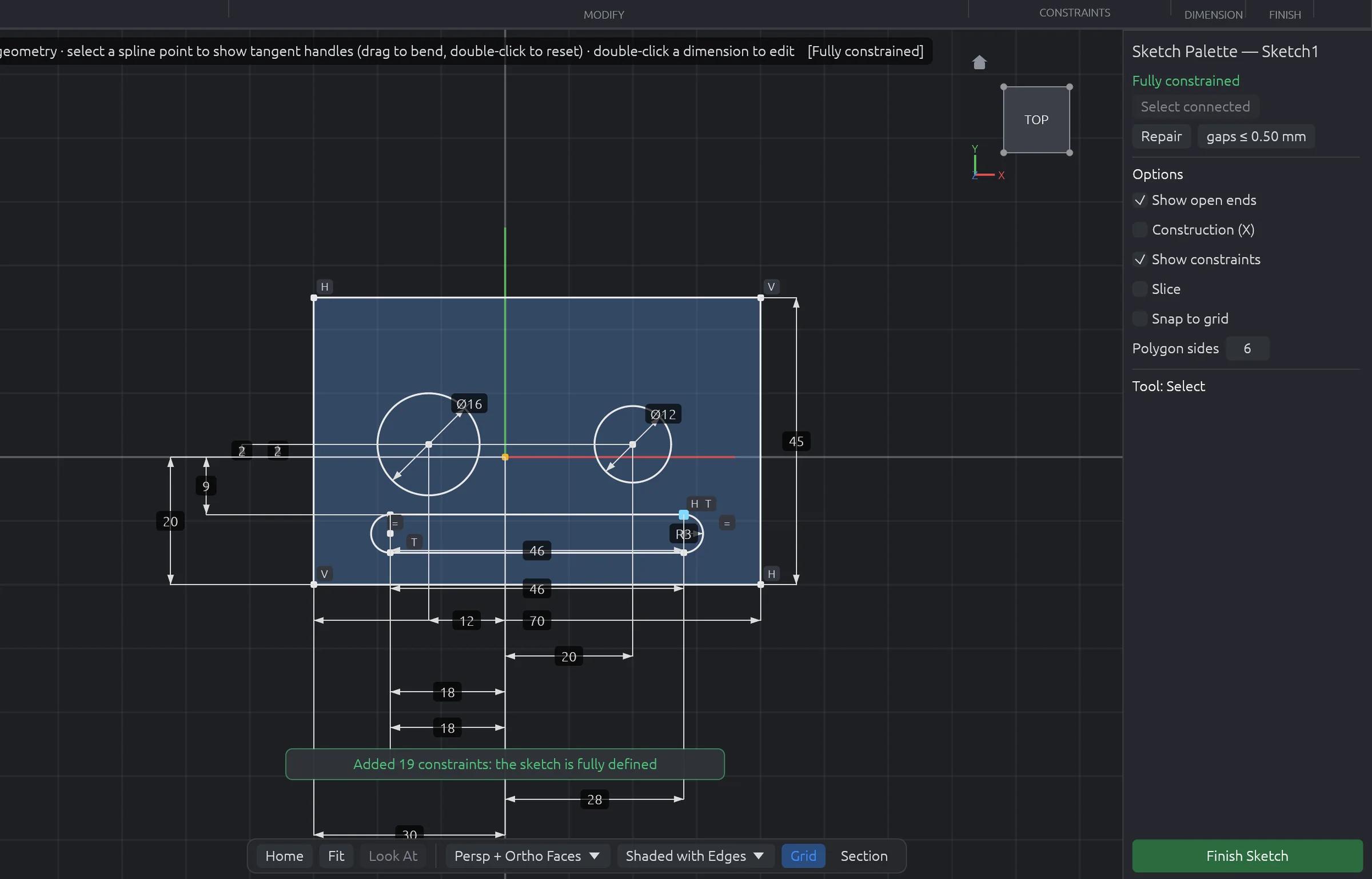Screen dimensions: 1372x879
Task: Click the Fully constrained status text
Action: click(x=1186, y=81)
